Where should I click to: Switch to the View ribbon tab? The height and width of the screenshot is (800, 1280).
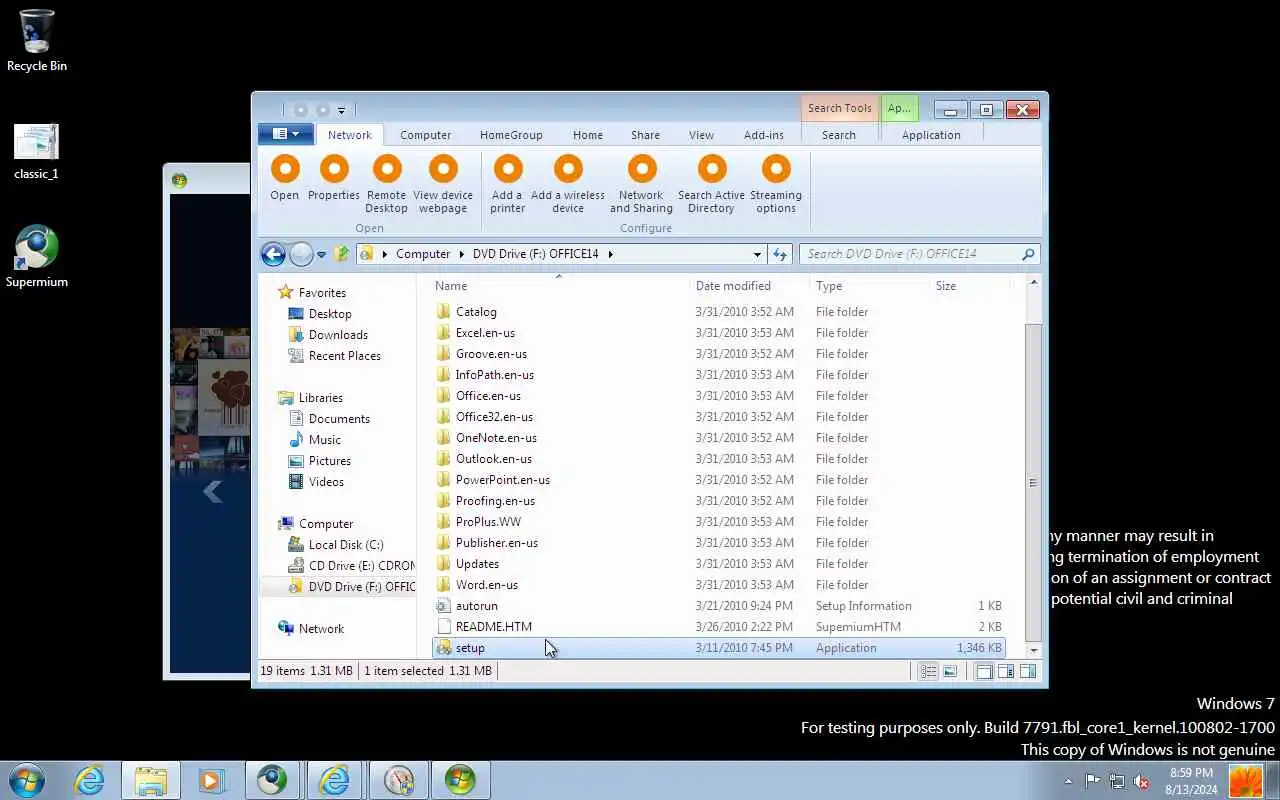click(701, 135)
